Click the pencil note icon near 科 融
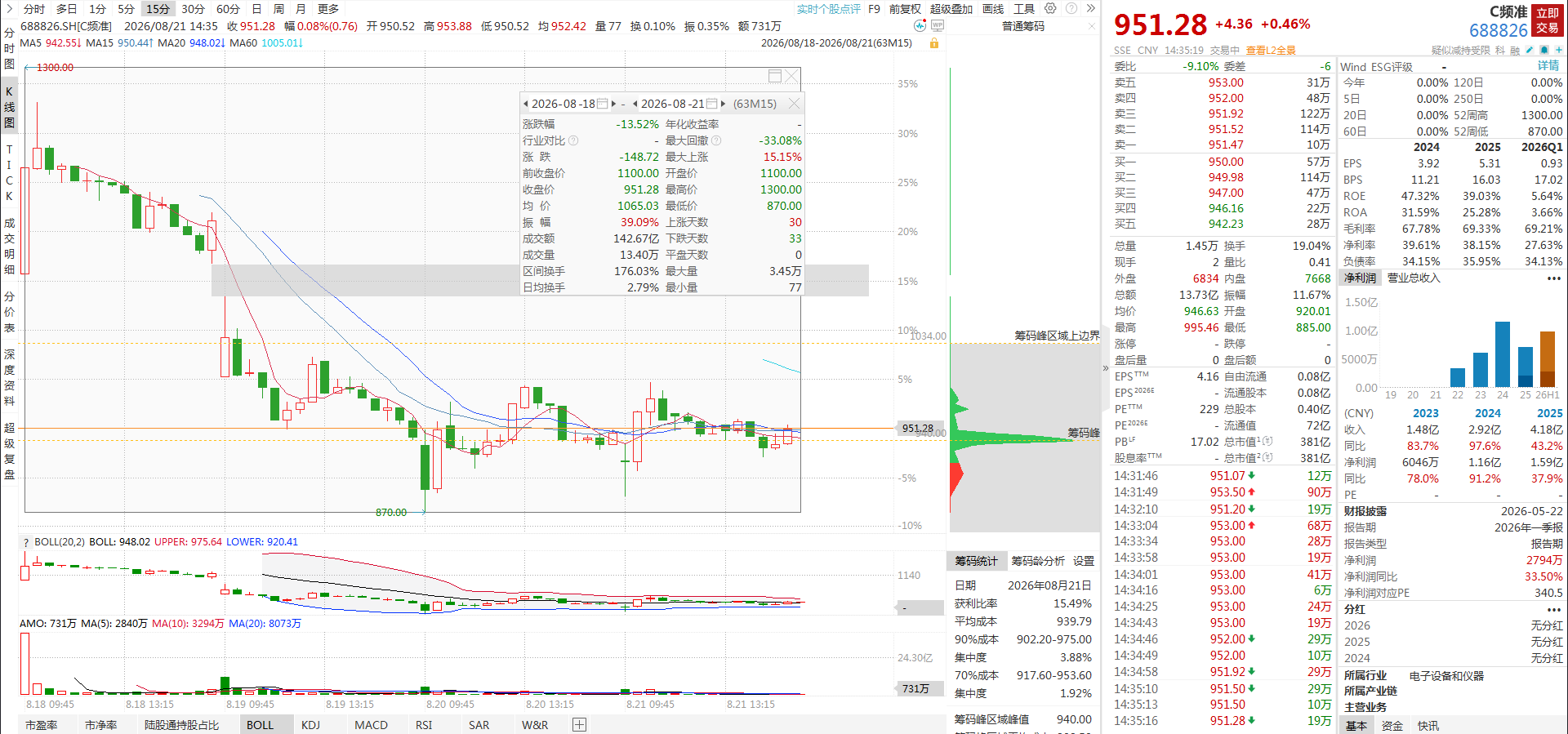This screenshot has height=734, width=1568. pyautogui.click(x=1530, y=50)
